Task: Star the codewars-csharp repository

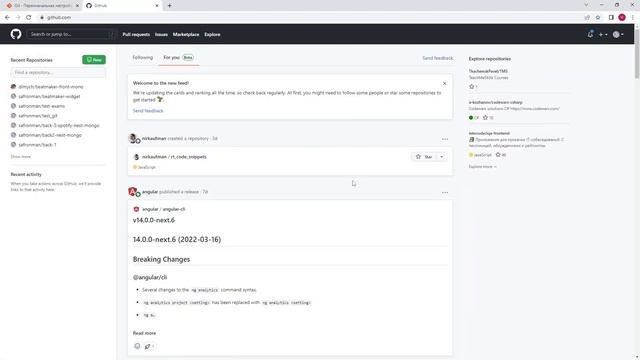Action: click(485, 118)
